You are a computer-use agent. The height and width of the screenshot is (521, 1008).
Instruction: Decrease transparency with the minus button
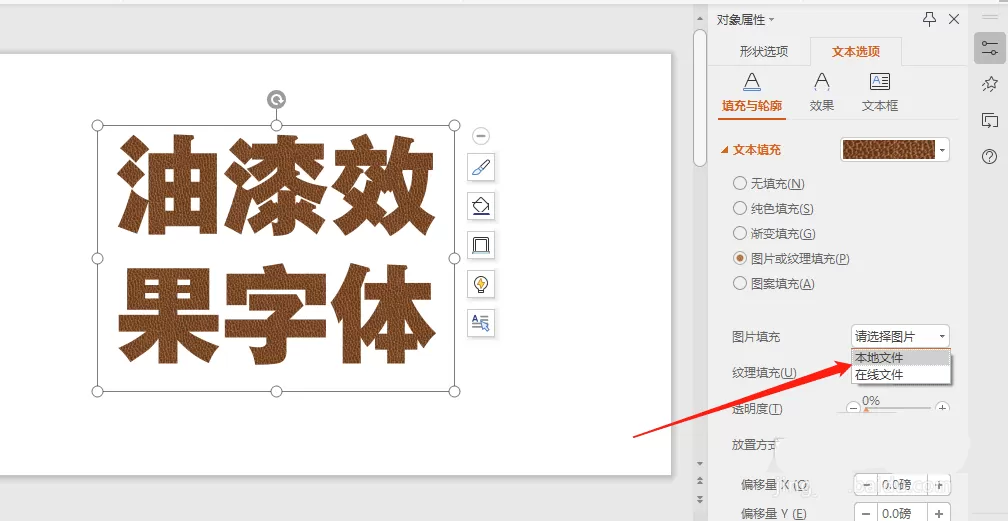853,408
